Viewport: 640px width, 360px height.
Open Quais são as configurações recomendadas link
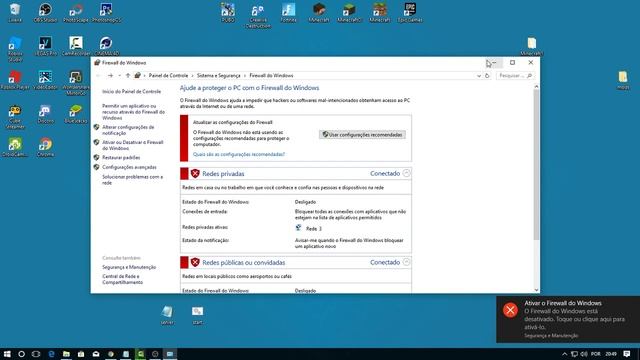click(x=239, y=154)
